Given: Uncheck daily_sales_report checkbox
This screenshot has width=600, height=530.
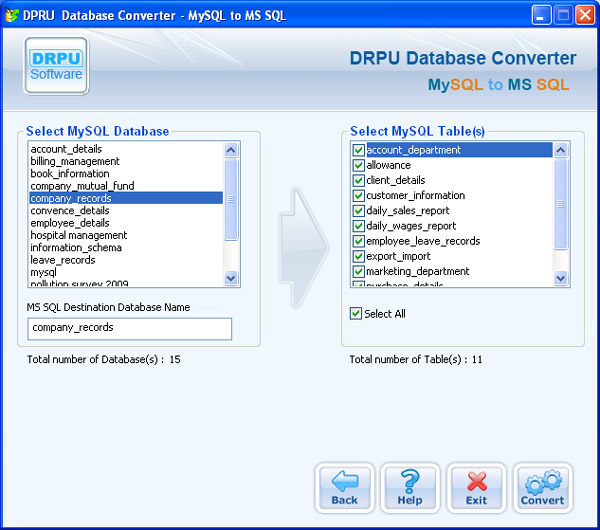Looking at the screenshot, I should (359, 210).
